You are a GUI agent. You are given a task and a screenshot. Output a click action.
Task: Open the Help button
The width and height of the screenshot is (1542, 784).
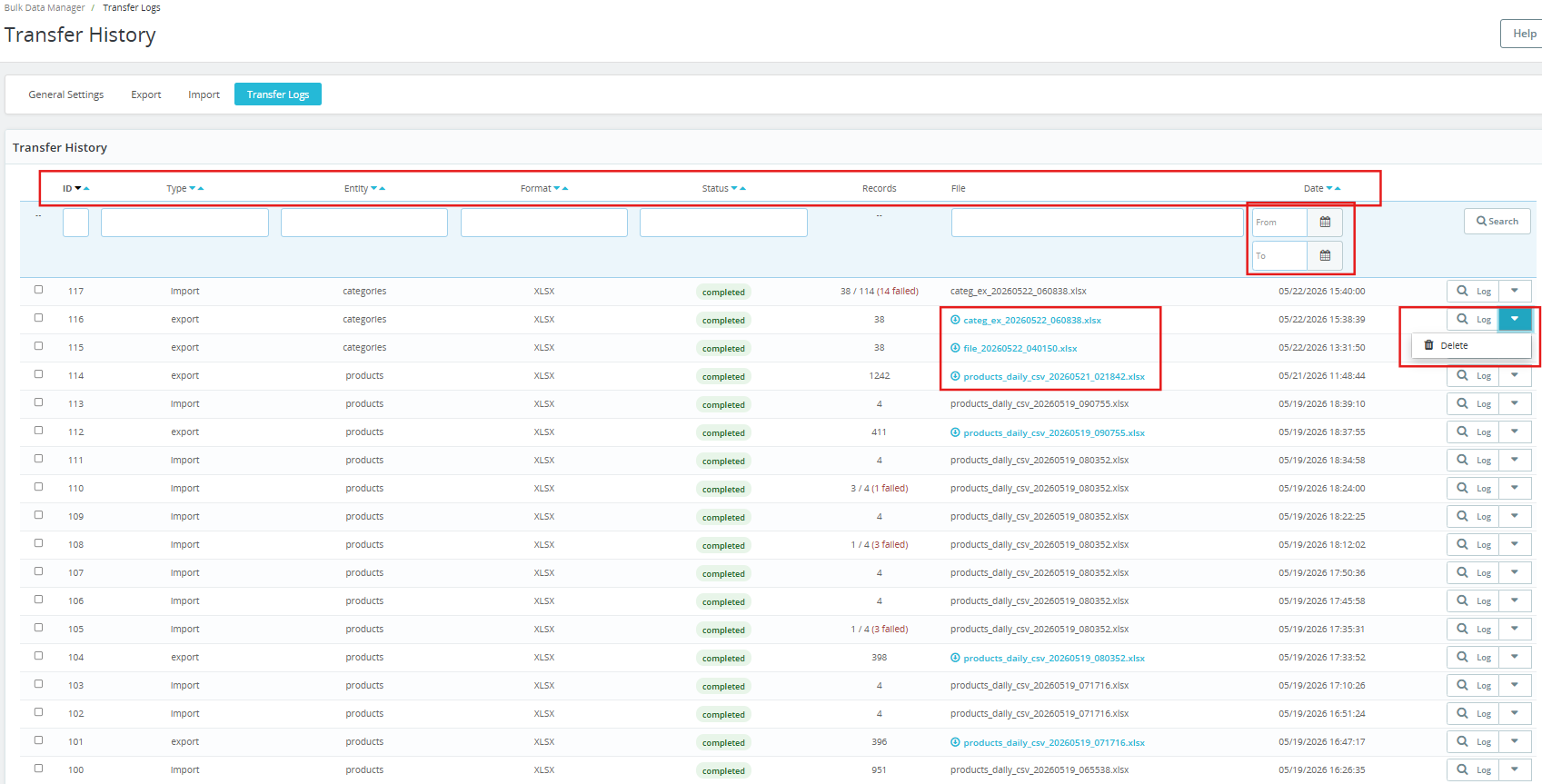coord(1523,34)
